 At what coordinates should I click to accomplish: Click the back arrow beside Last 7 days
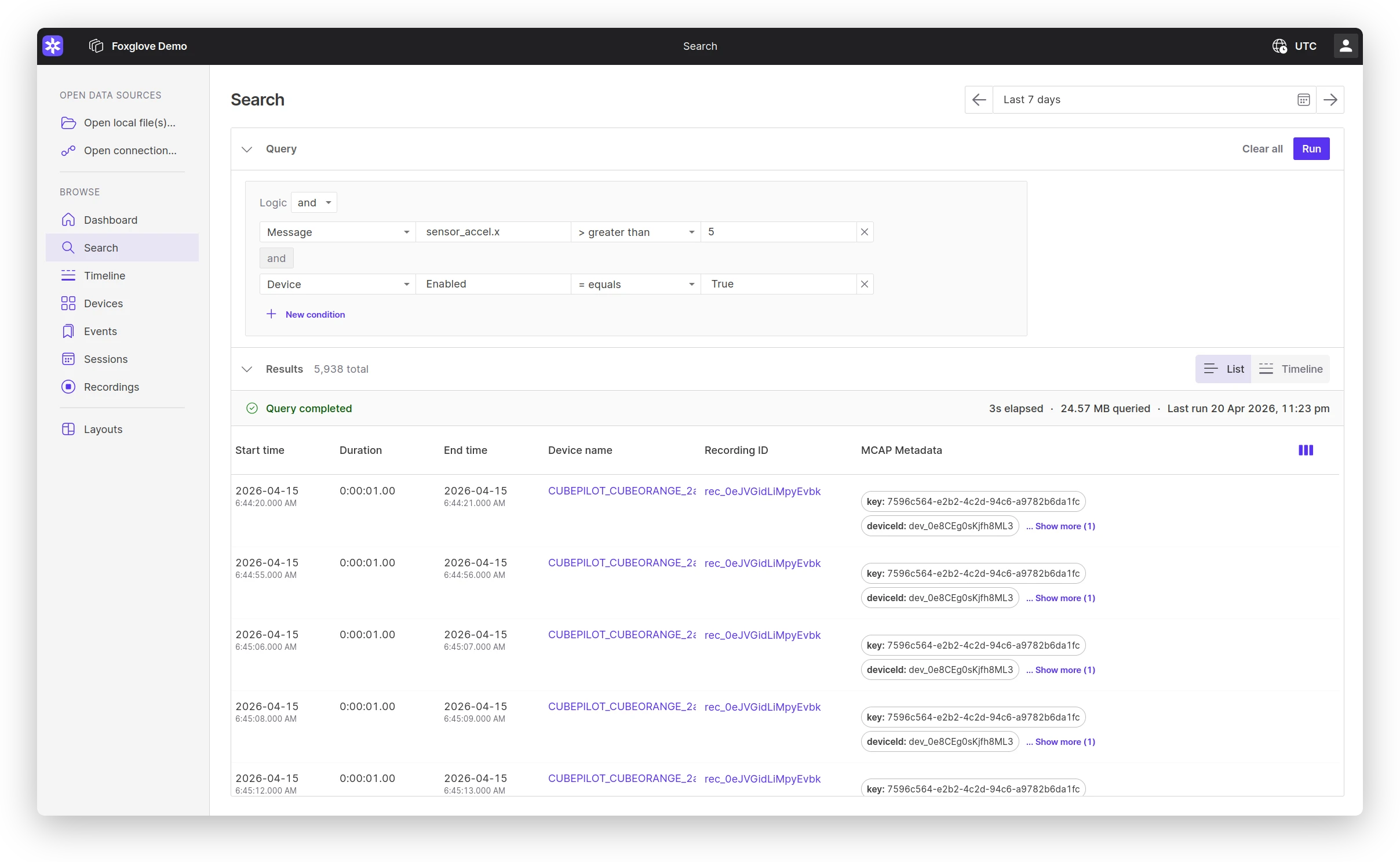pos(979,99)
